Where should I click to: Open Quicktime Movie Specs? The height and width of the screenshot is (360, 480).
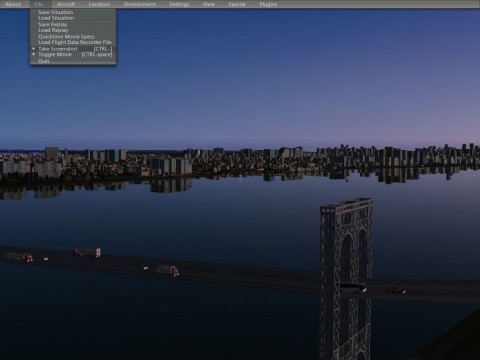[73, 37]
